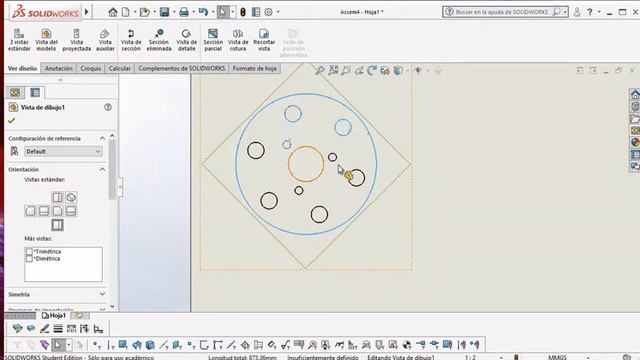This screenshot has width=640, height=360.
Task: Open the Croquis tab
Action: click(91, 69)
